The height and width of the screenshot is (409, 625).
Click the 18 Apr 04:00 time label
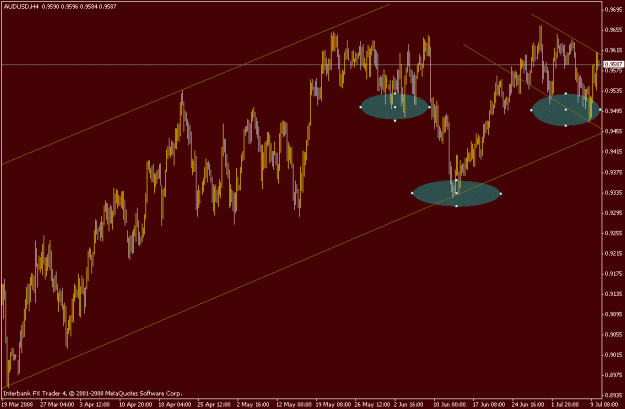(x=174, y=405)
